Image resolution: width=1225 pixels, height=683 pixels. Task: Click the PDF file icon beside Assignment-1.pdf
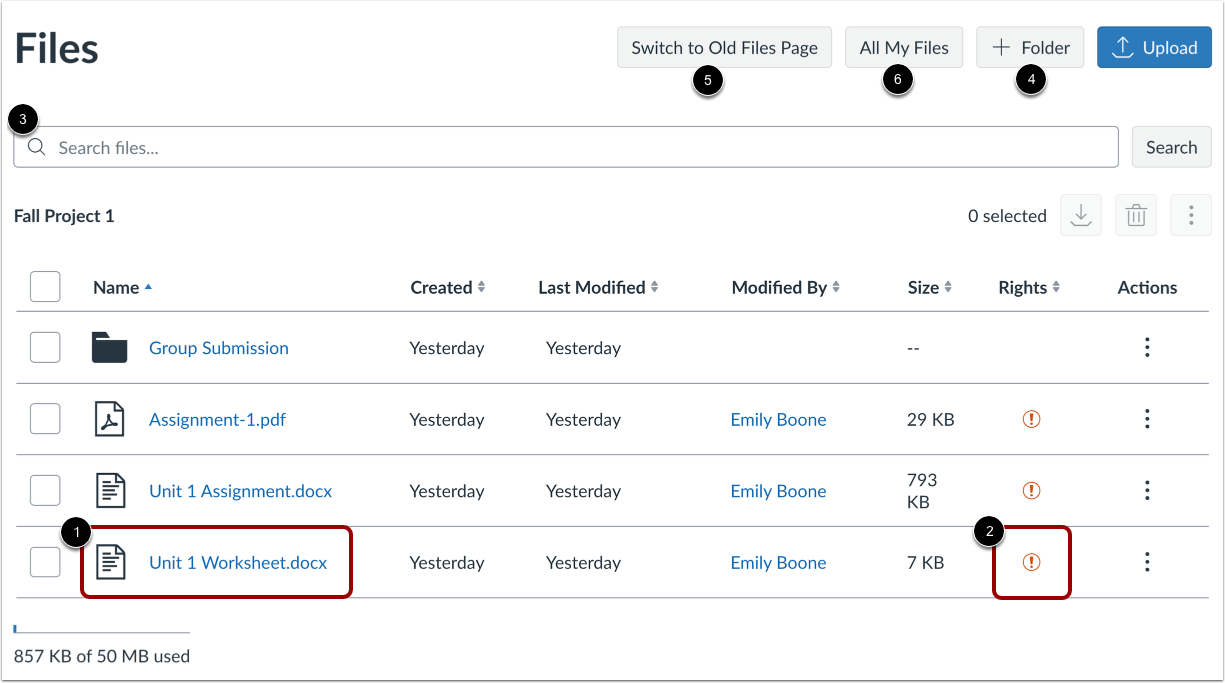pyautogui.click(x=110, y=419)
